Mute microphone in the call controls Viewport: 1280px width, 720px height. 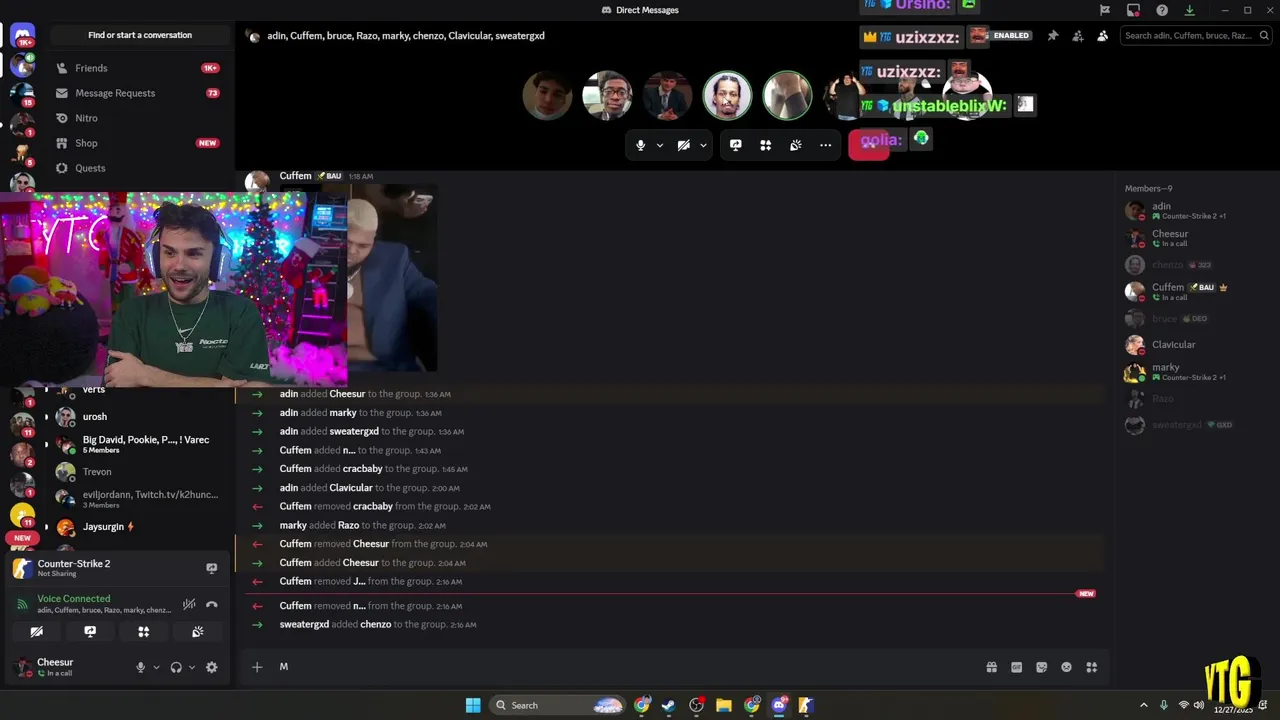tap(641, 145)
